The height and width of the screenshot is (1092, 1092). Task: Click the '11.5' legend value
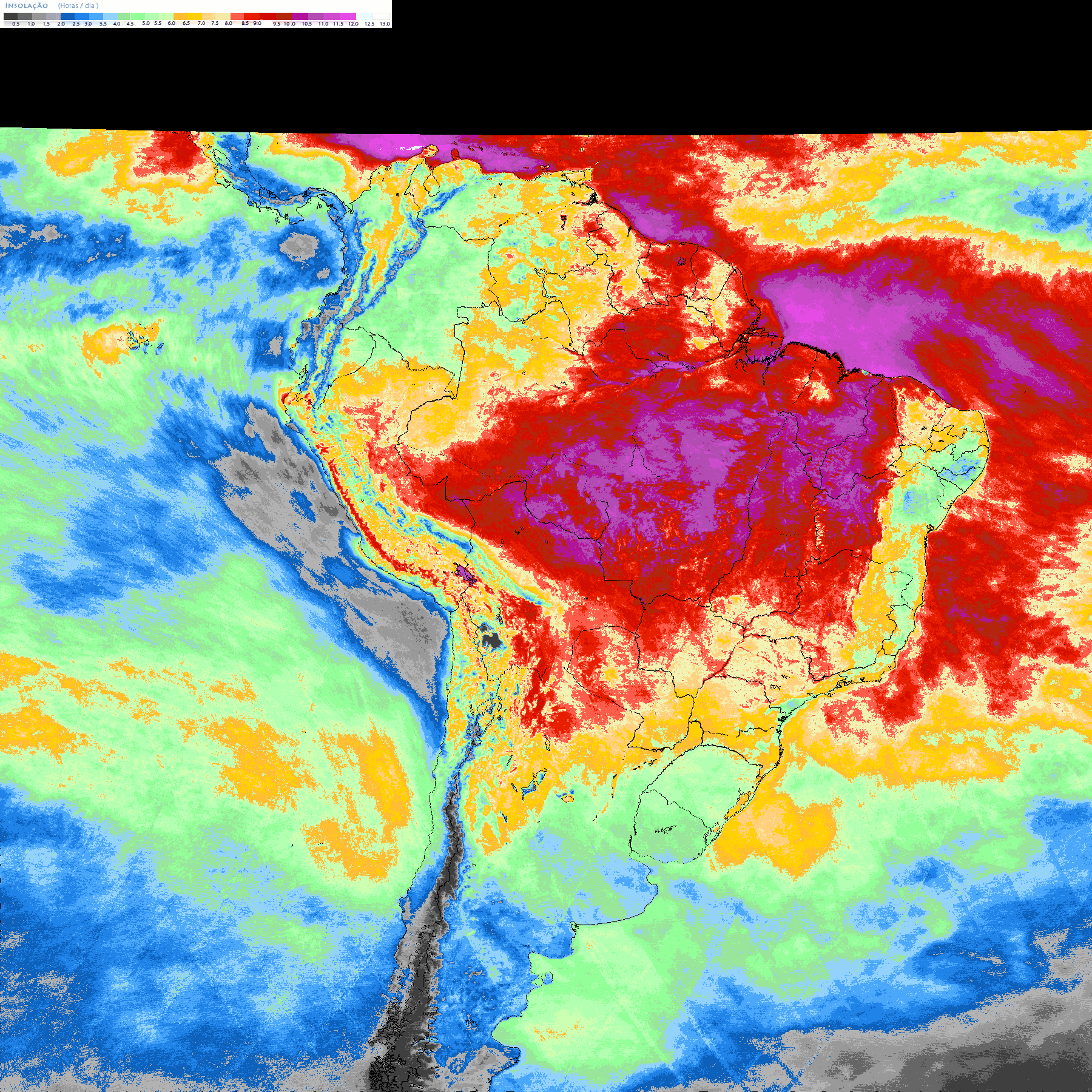coord(338,24)
